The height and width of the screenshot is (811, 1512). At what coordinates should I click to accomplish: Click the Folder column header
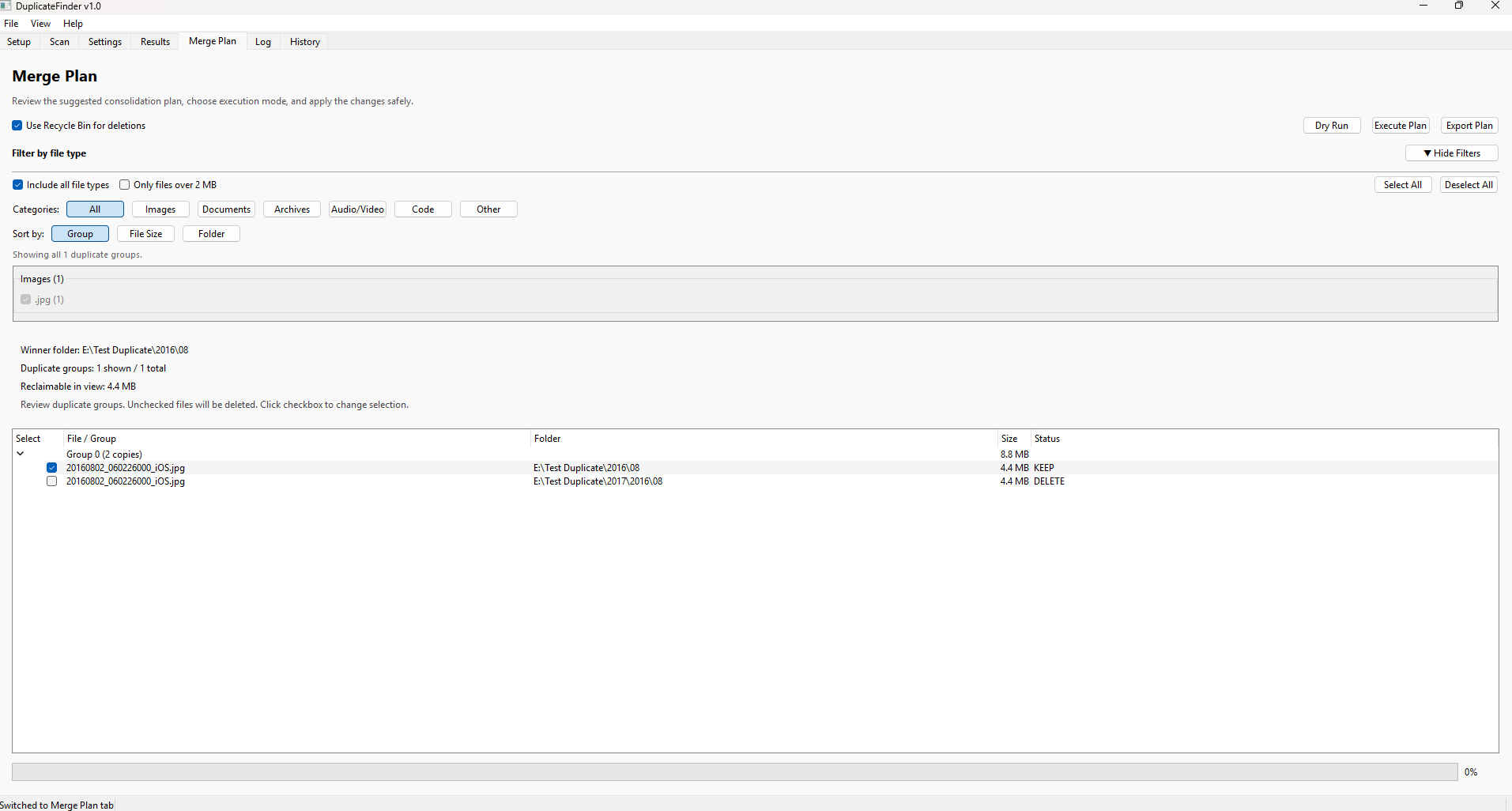pos(764,439)
